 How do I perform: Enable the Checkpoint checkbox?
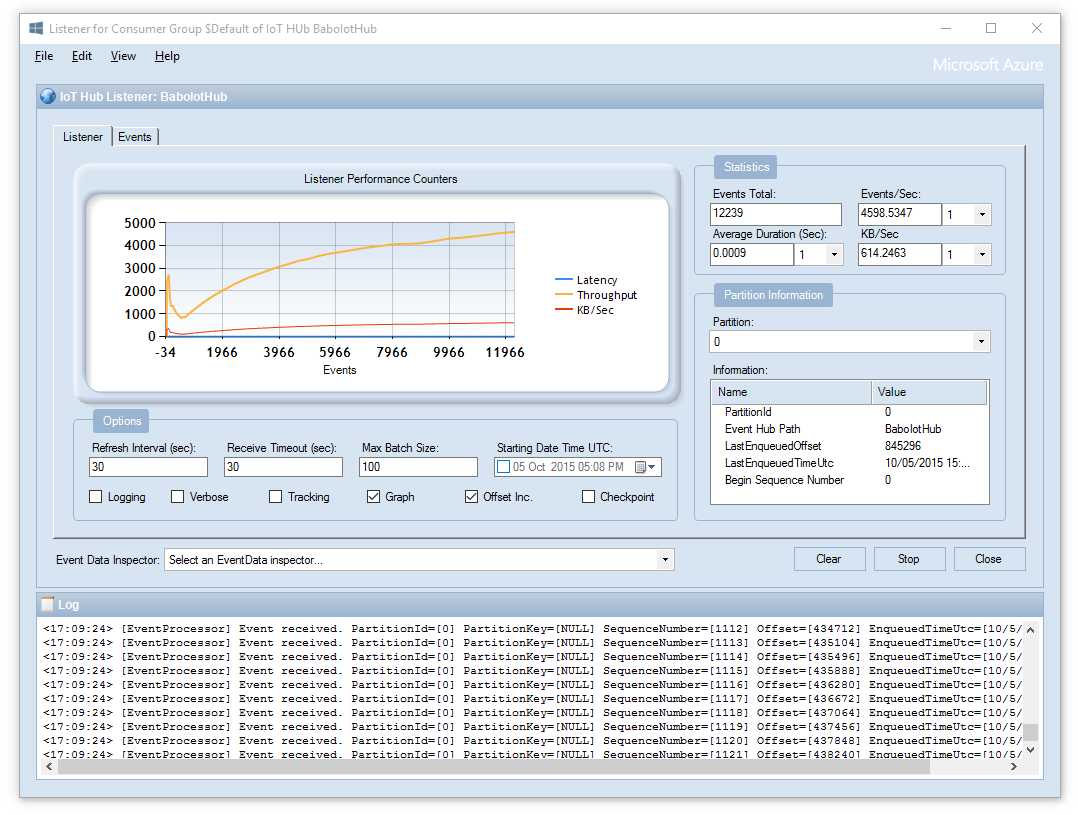(588, 497)
